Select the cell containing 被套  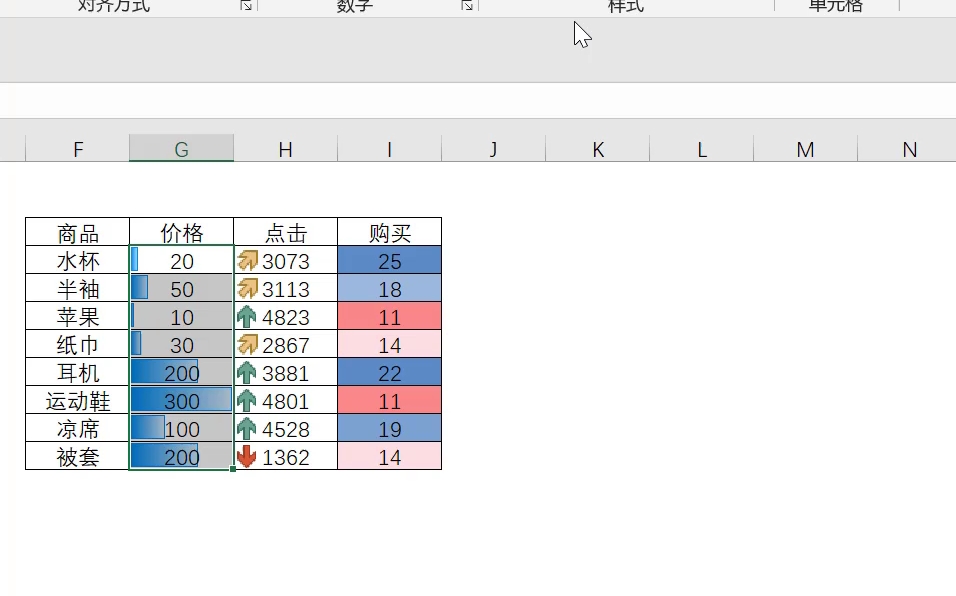(77, 457)
